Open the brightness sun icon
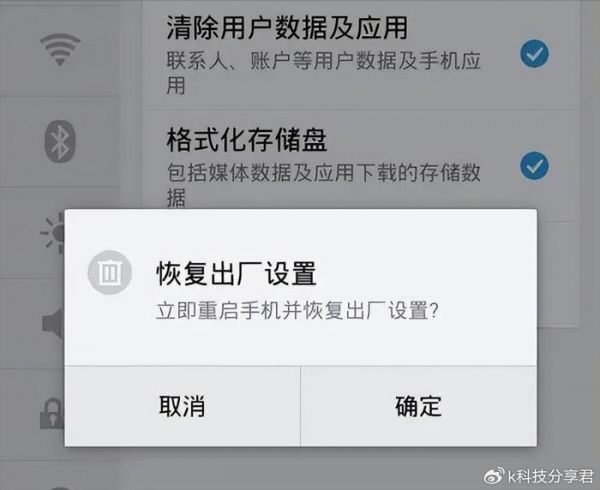Image resolution: width=600 pixels, height=490 pixels. (53, 233)
